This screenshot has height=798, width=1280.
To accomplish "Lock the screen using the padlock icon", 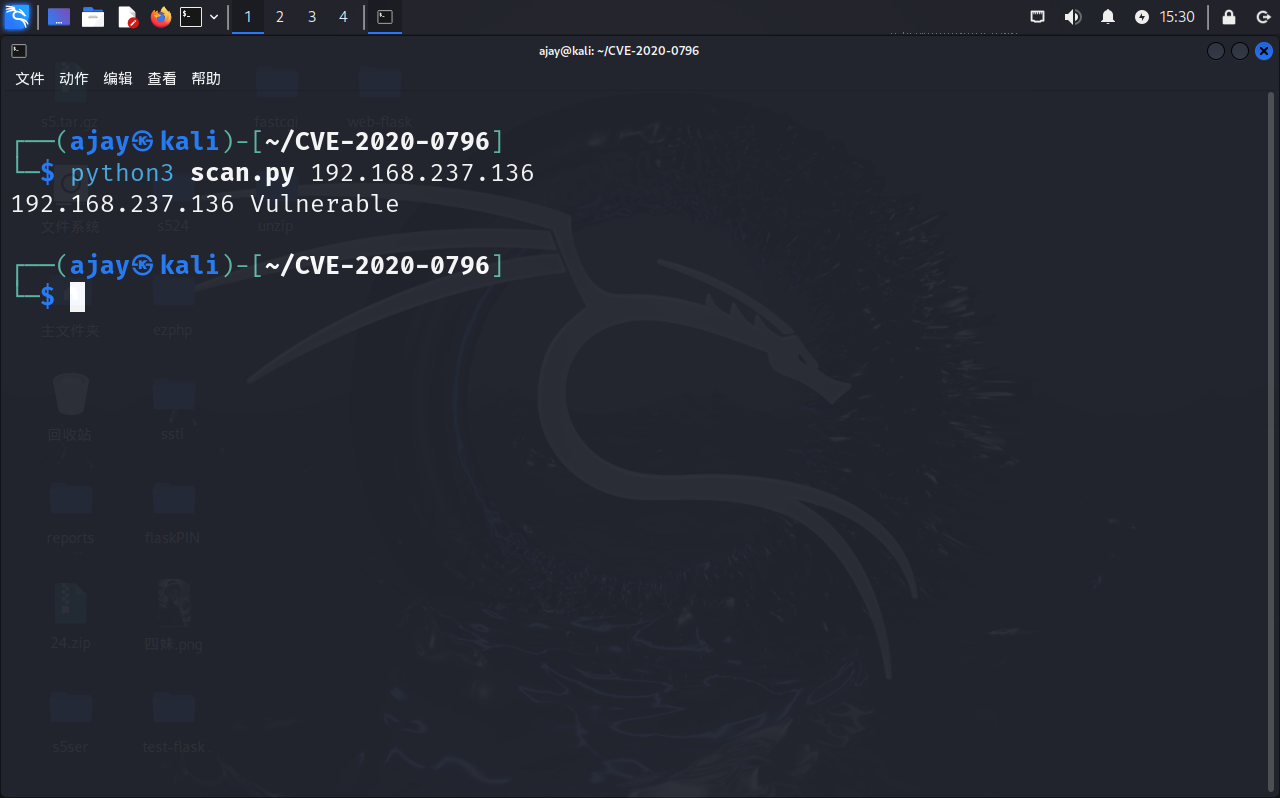I will pyautogui.click(x=1228, y=17).
